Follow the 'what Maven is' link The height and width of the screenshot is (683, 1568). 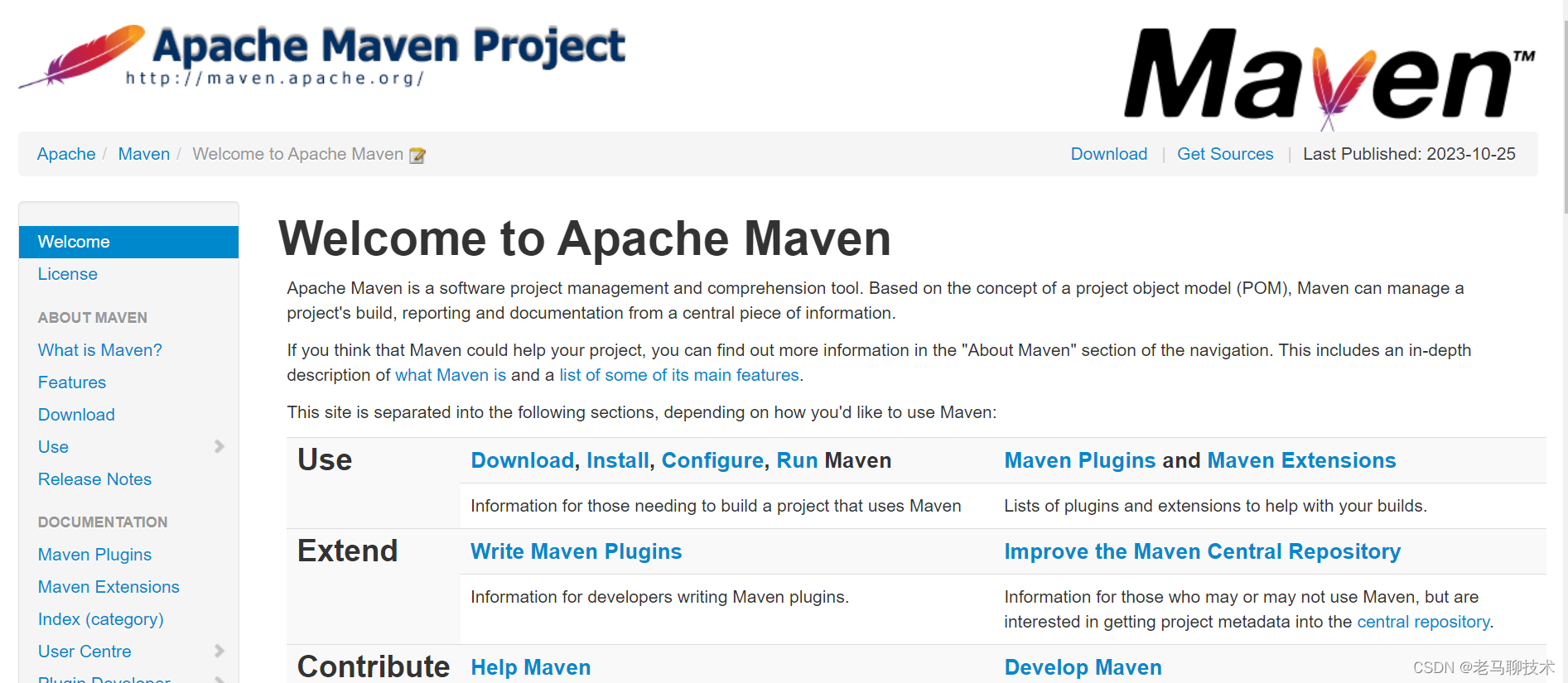(x=451, y=375)
